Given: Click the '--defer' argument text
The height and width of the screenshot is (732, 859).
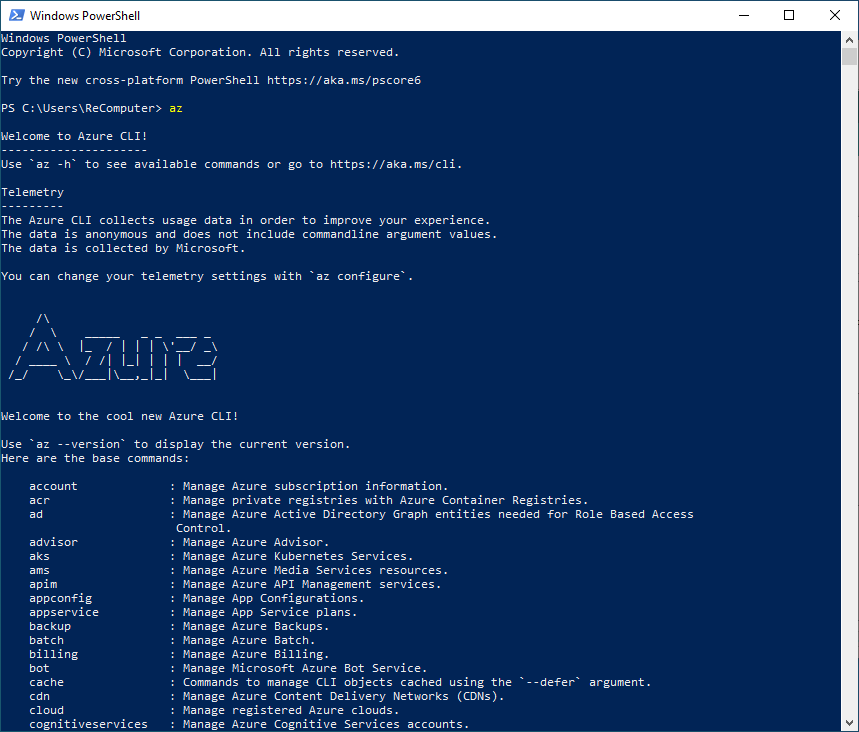Looking at the screenshot, I should 551,683.
